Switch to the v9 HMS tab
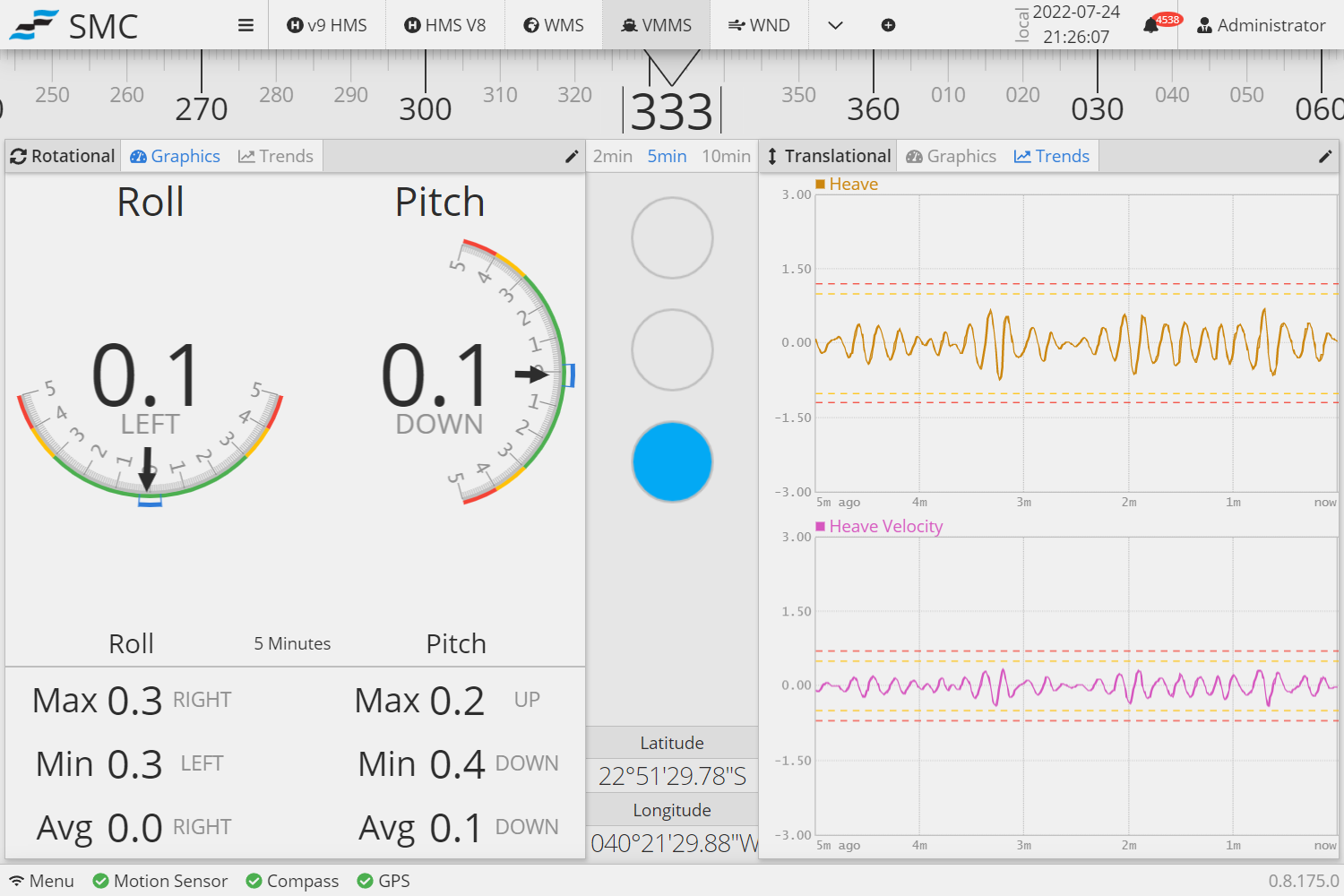Viewport: 1344px width, 896px height. [x=327, y=25]
